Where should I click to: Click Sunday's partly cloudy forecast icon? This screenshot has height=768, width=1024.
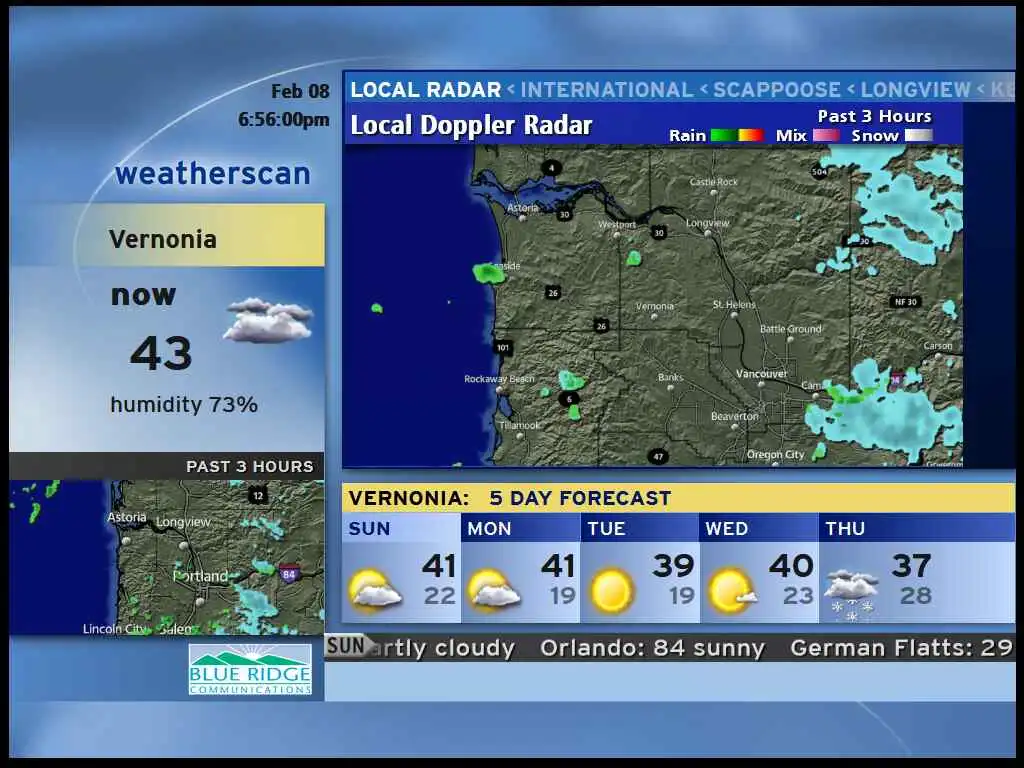(375, 590)
